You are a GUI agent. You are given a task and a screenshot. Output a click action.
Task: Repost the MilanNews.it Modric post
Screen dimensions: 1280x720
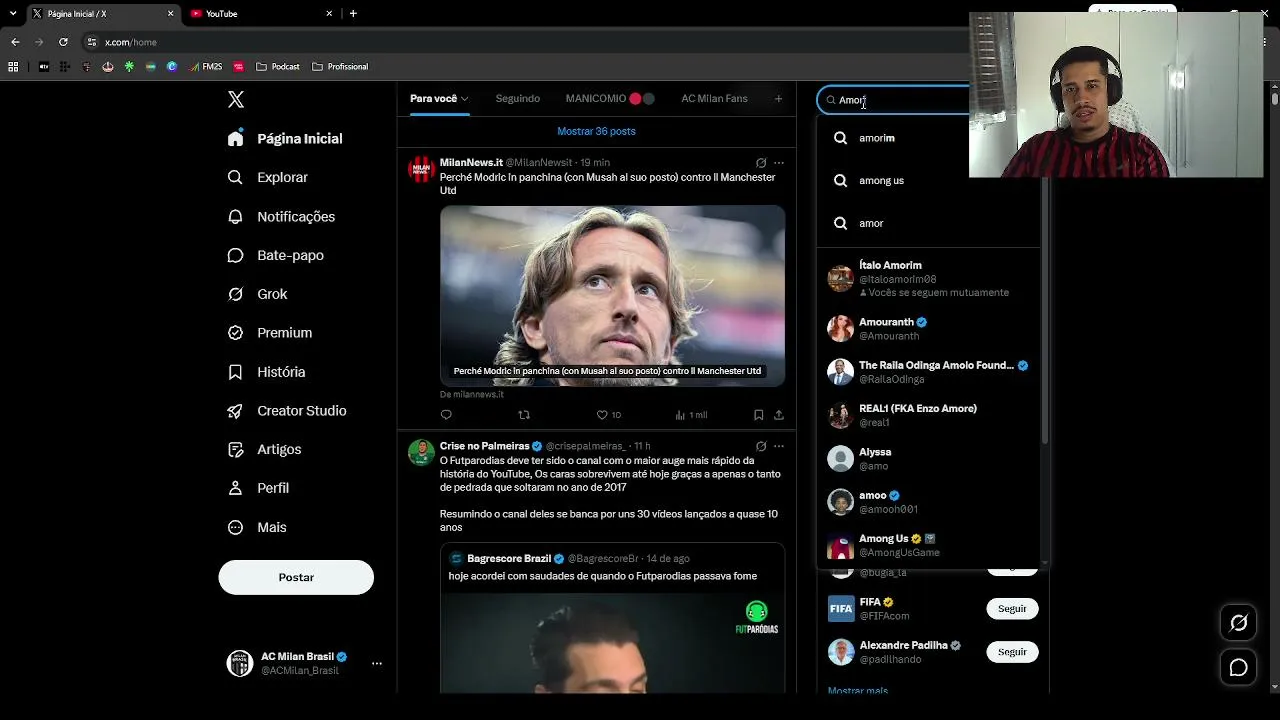click(524, 415)
